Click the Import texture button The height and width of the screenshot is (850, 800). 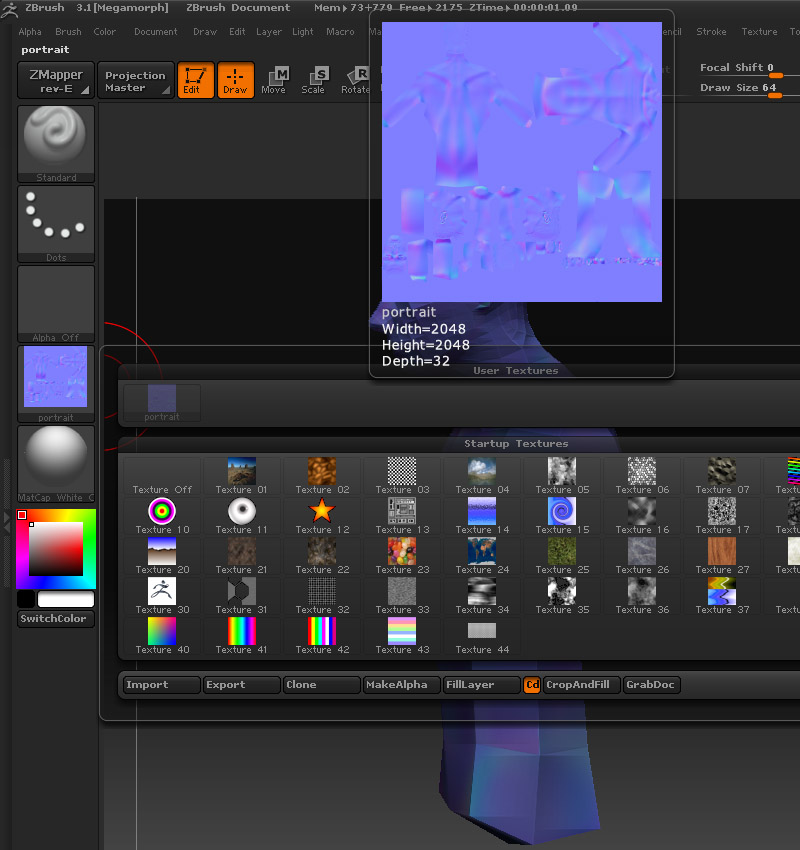[162, 685]
